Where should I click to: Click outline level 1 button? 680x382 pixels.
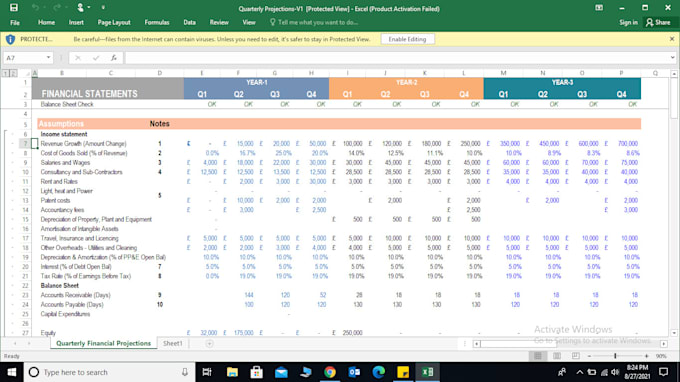6,73
